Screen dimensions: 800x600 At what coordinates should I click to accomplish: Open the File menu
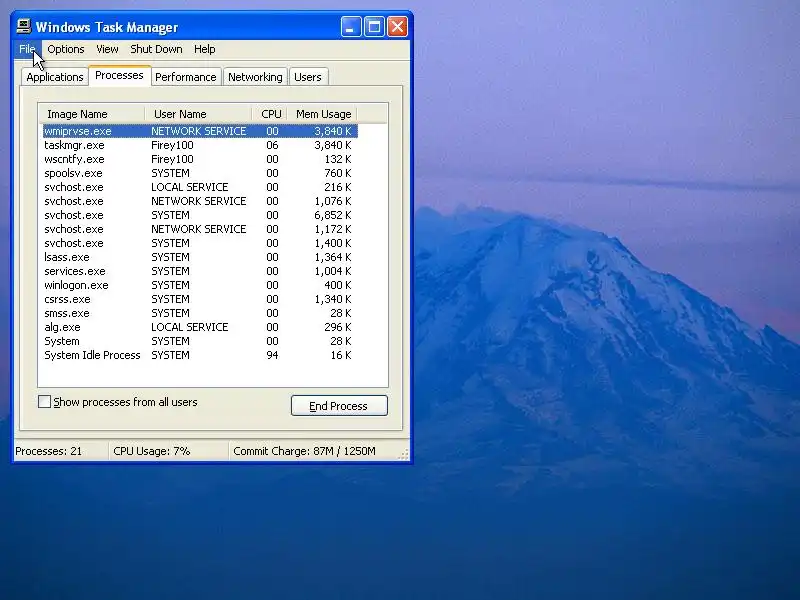click(27, 49)
